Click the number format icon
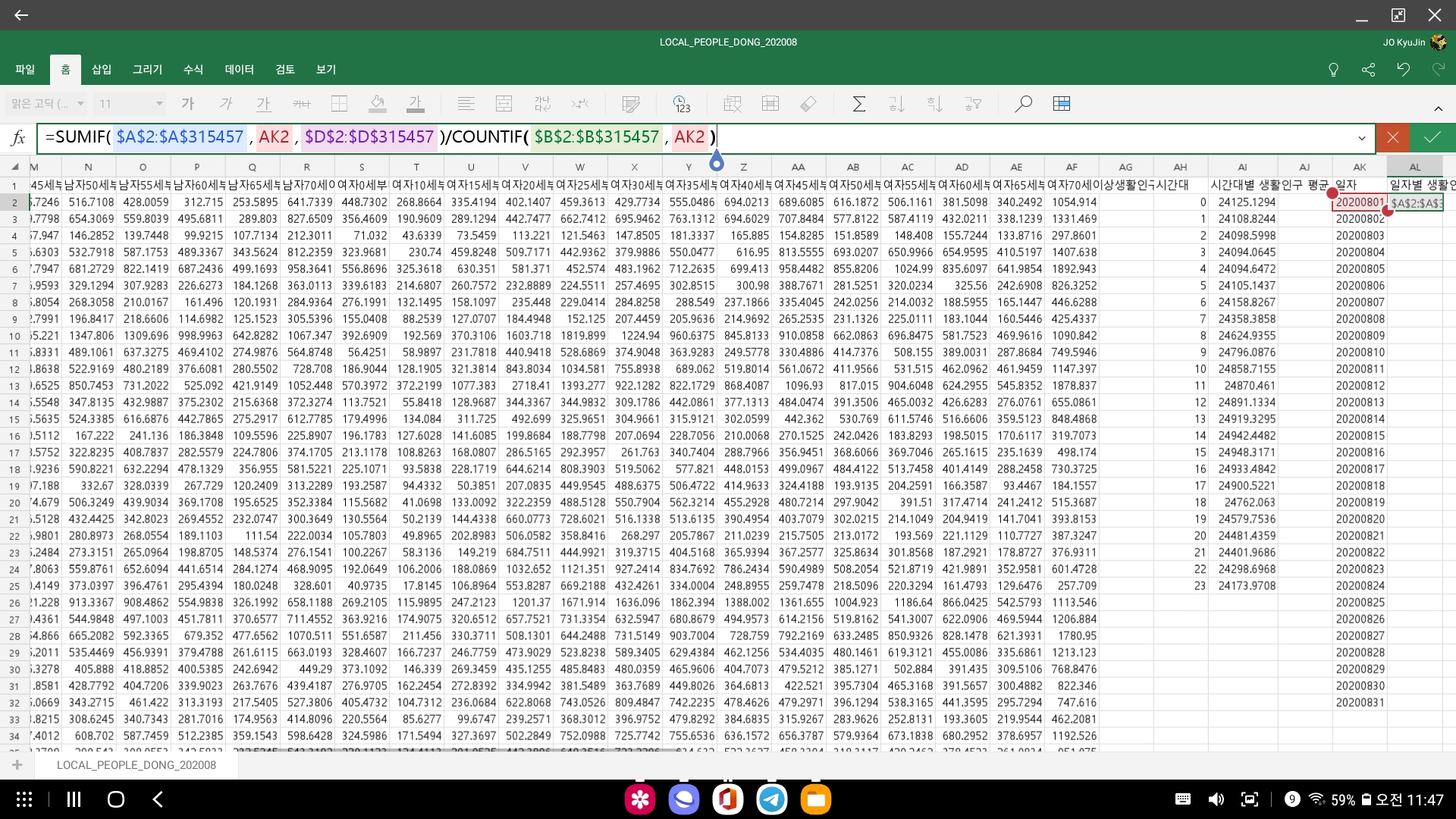This screenshot has height=819, width=1456. click(x=681, y=104)
